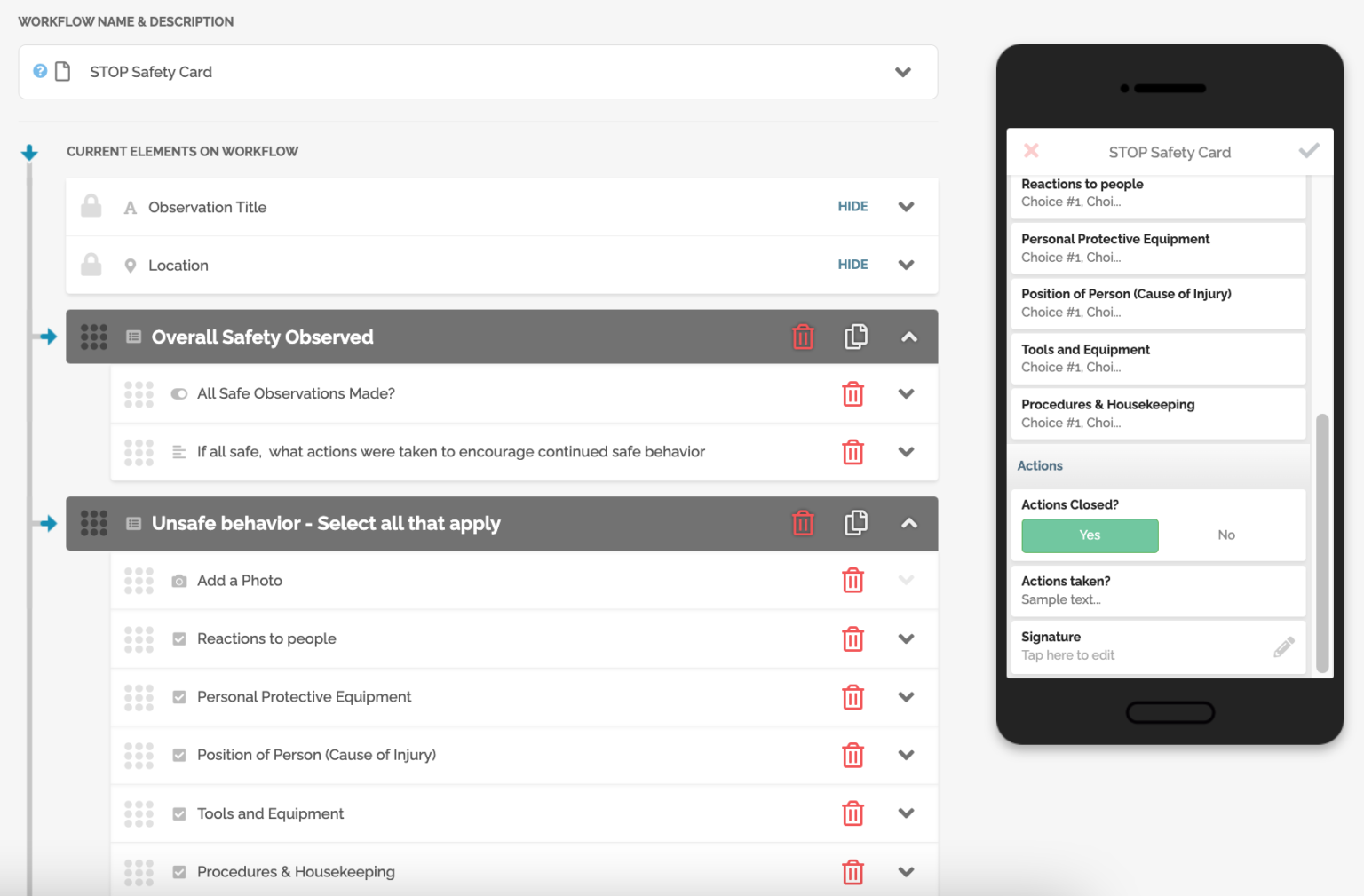Grab the drag handle for Tools and Equipment

point(139,813)
